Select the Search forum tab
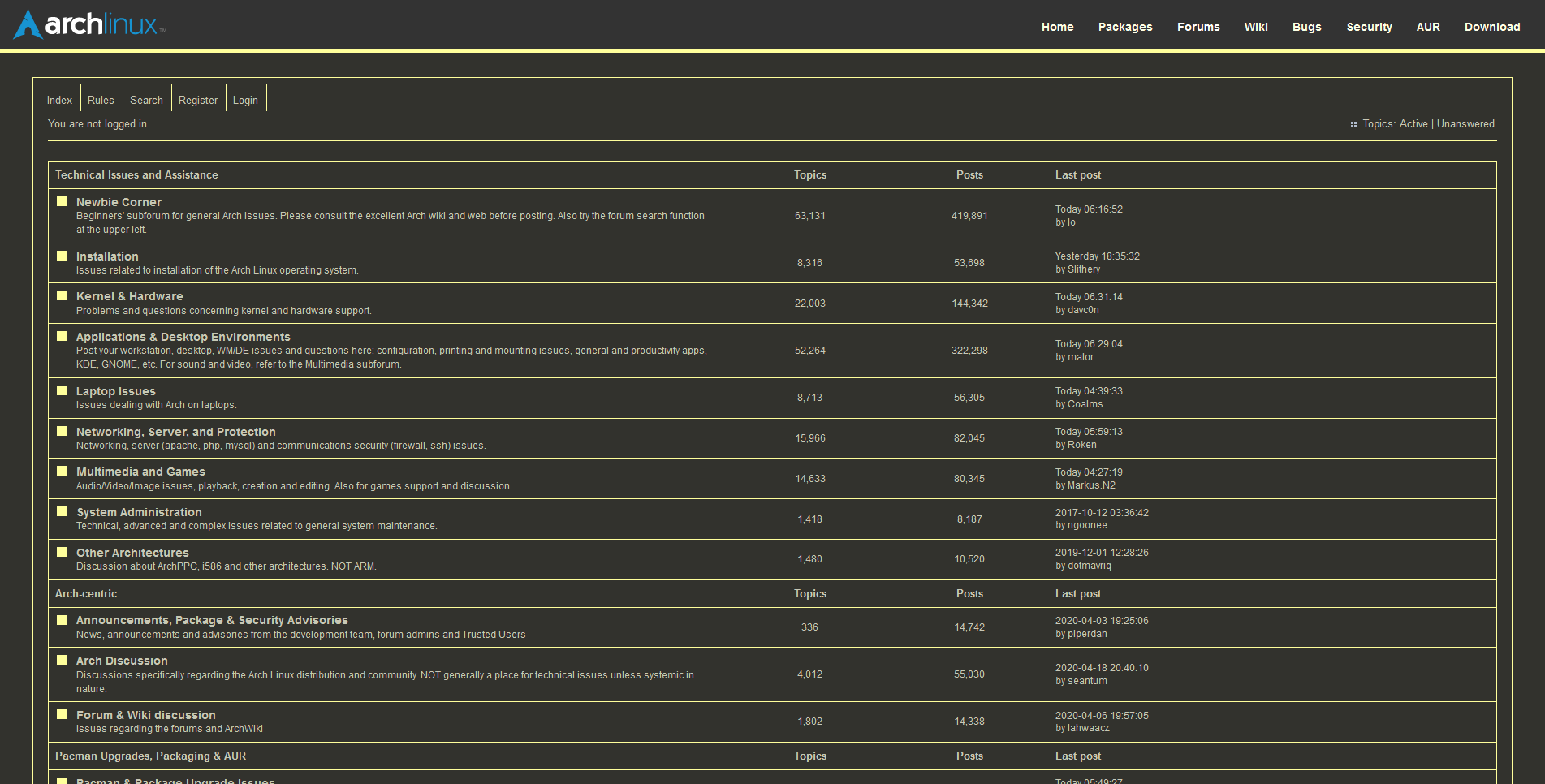The width and height of the screenshot is (1545, 784). pyautogui.click(x=146, y=100)
